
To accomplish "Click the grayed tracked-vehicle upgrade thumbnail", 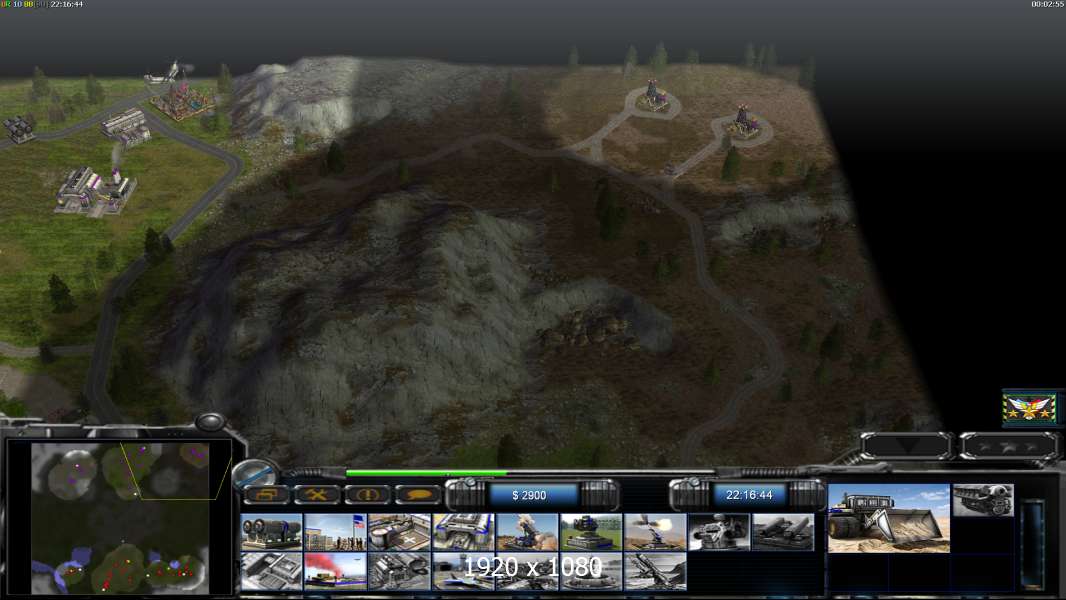I will coord(983,500).
